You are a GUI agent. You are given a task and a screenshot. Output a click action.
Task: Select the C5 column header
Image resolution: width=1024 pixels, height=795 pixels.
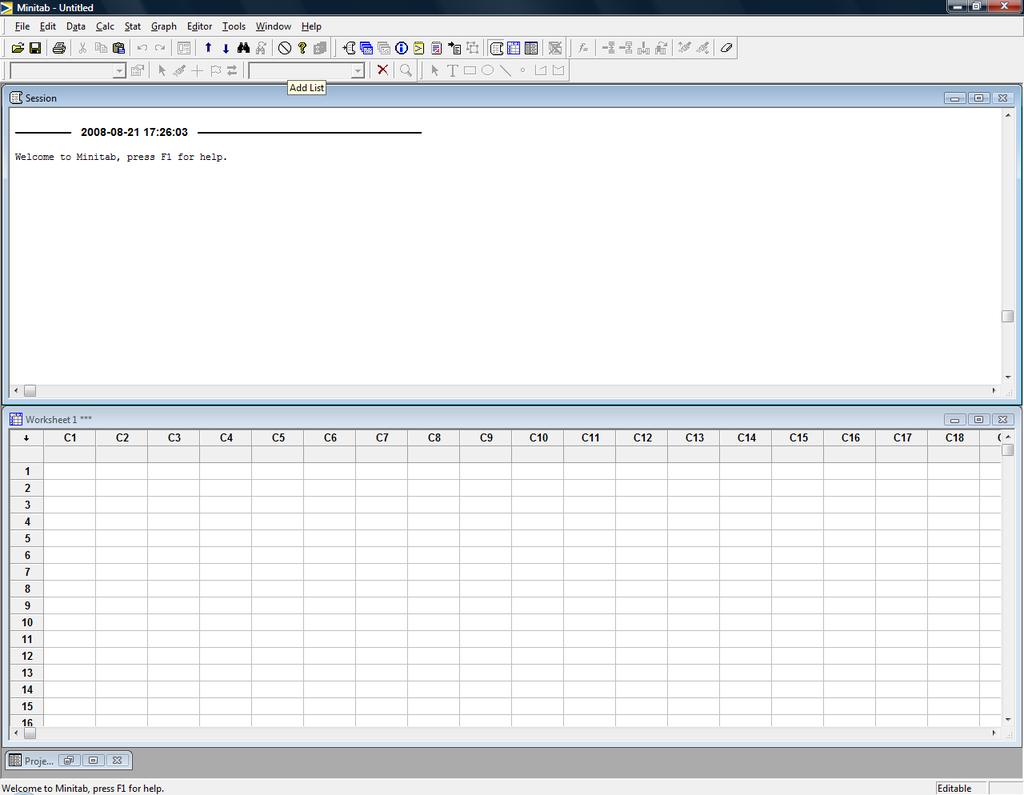point(278,438)
